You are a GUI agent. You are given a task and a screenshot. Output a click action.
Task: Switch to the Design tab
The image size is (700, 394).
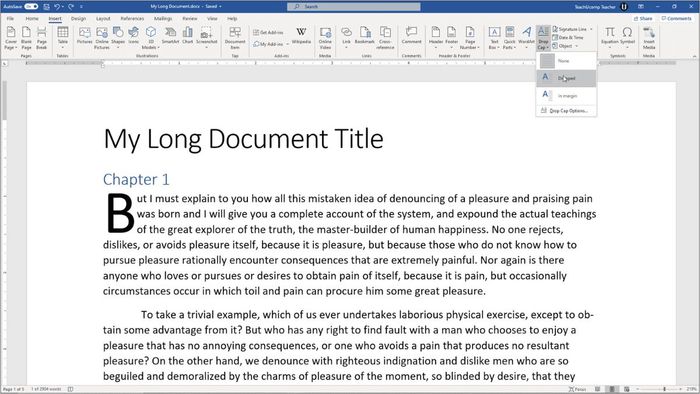[78, 19]
